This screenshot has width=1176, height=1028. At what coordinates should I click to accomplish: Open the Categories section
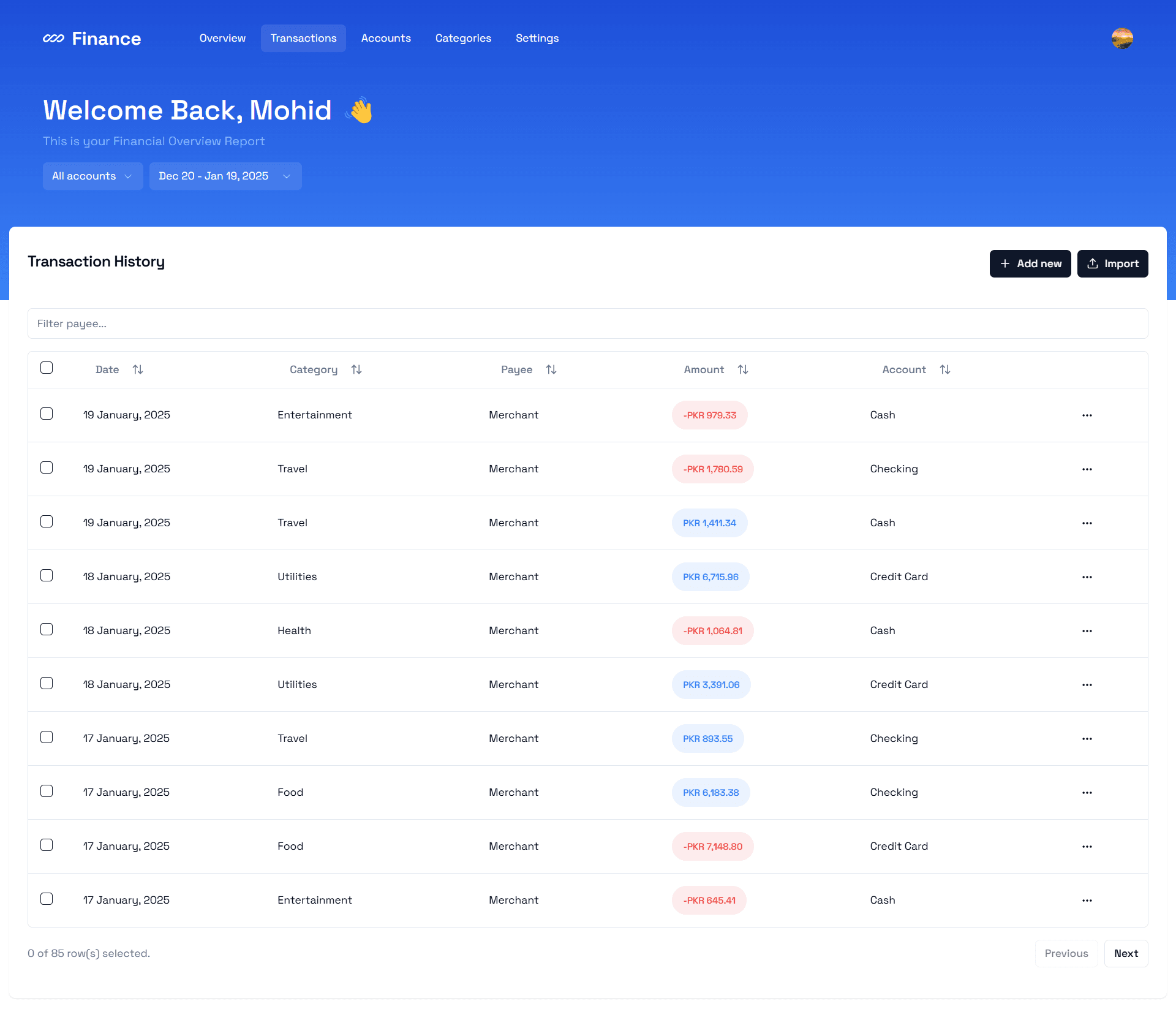click(x=463, y=38)
